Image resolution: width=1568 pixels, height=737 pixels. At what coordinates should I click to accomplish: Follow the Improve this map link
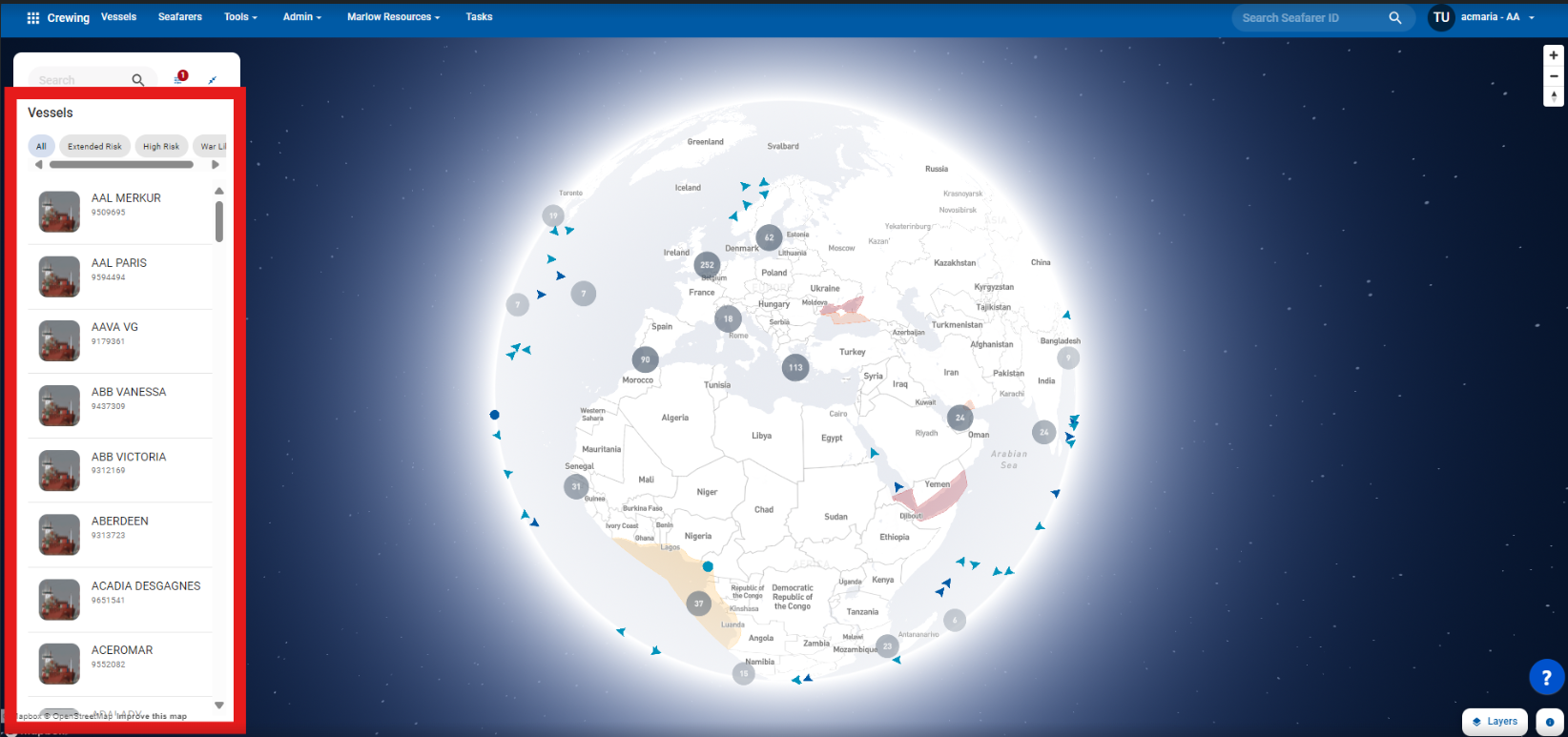click(x=152, y=716)
